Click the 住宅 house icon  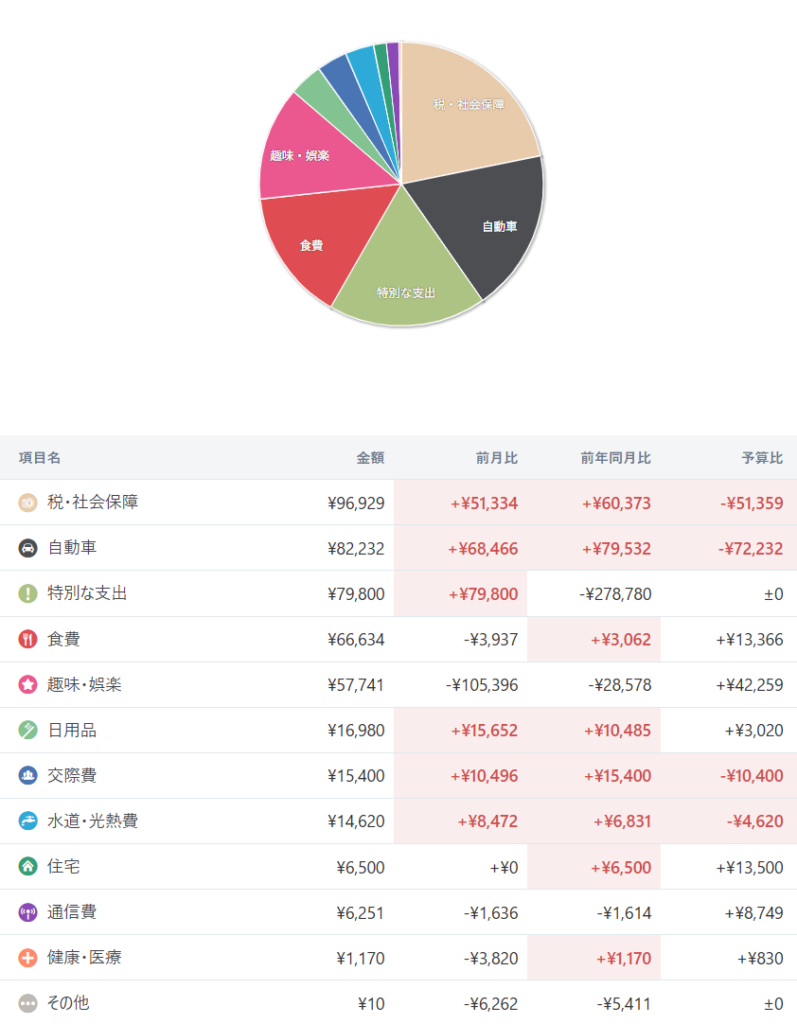pyautogui.click(x=27, y=867)
